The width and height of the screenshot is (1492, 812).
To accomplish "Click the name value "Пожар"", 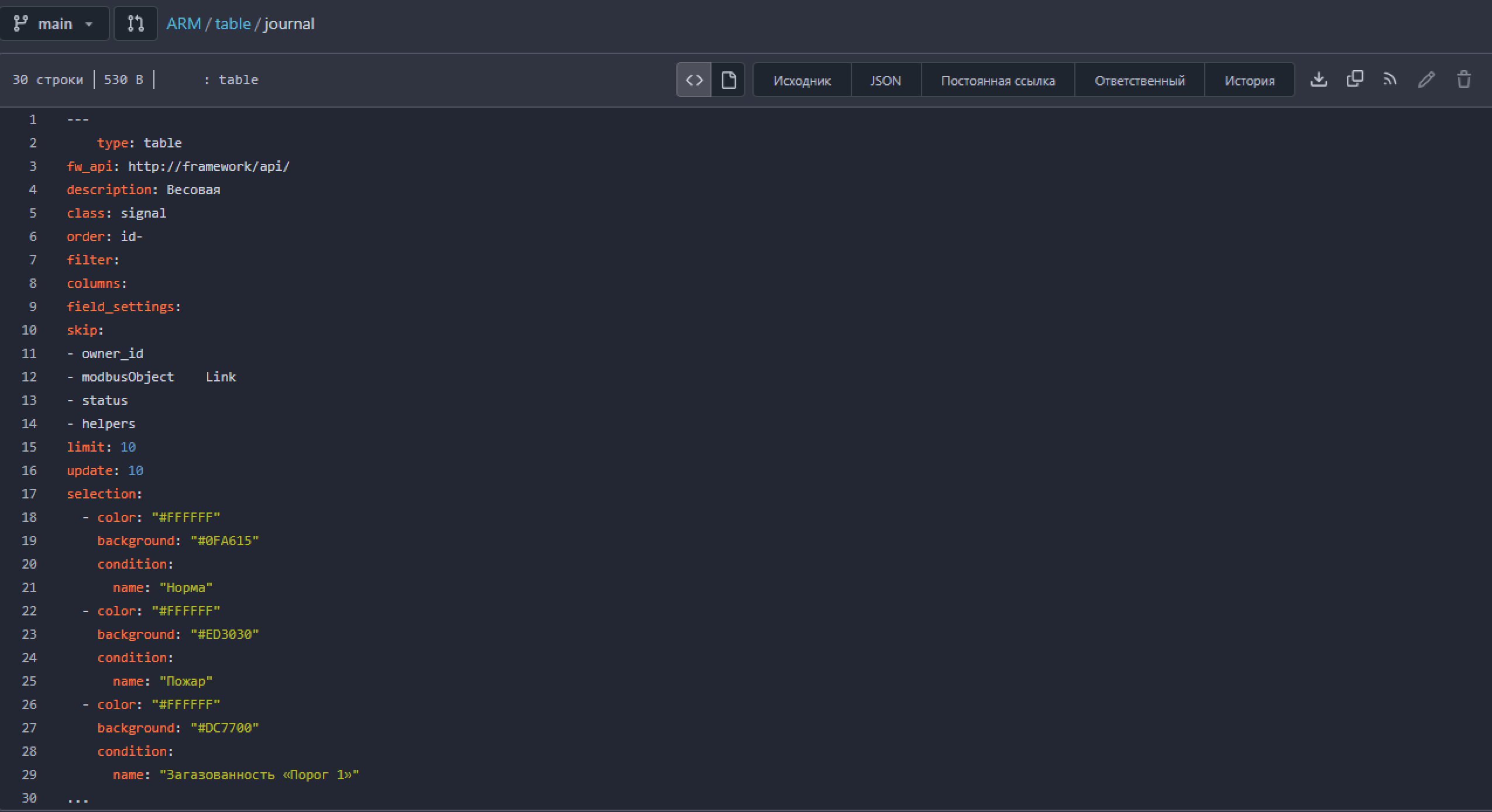I will tap(186, 681).
